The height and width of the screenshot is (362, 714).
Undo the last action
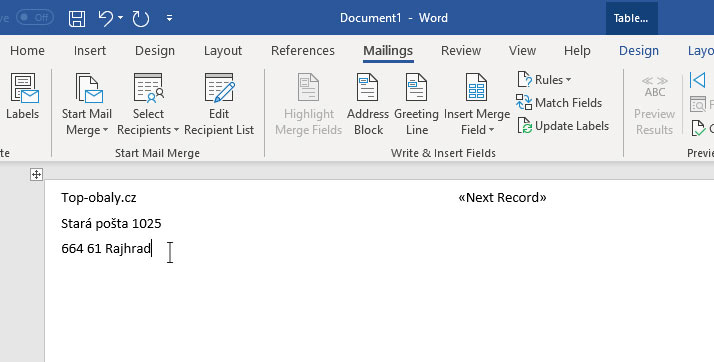[x=106, y=18]
